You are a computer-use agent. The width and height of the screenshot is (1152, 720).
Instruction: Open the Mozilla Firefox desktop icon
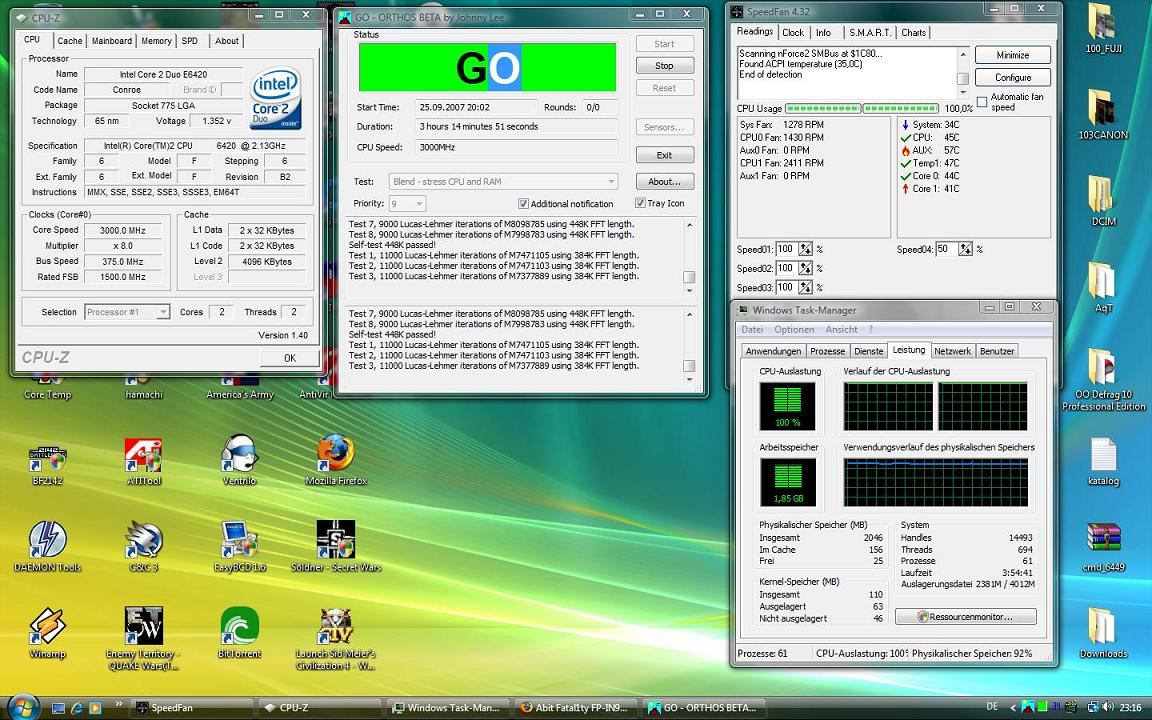click(335, 455)
